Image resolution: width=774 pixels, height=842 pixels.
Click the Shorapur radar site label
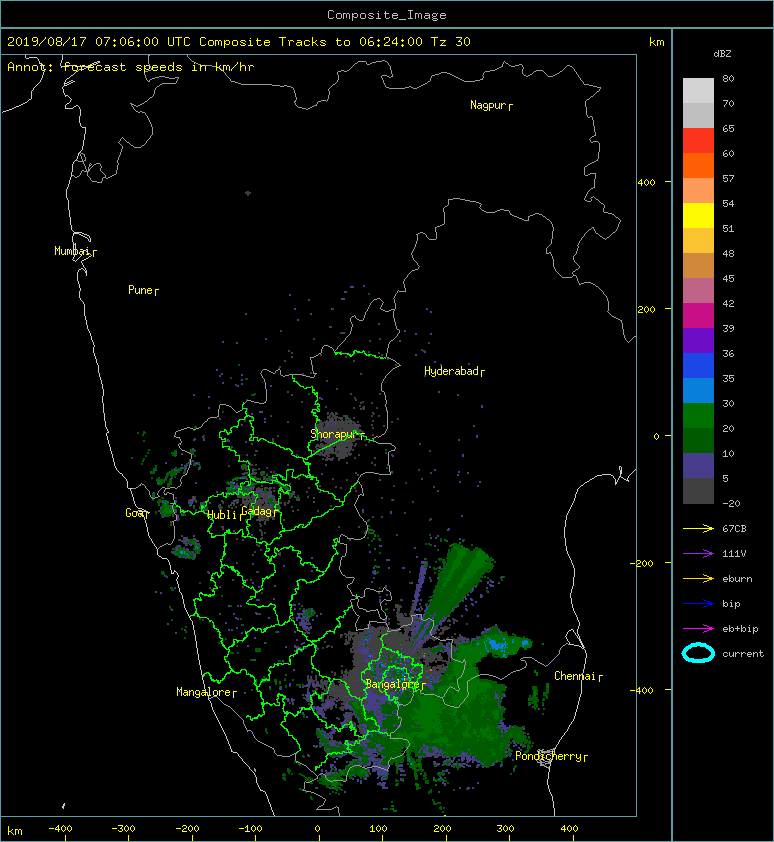coord(334,434)
